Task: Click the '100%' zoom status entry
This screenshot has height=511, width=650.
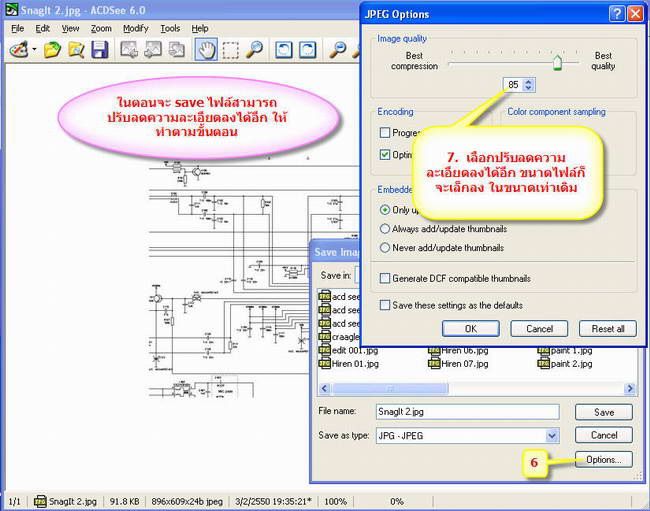Action: pos(335,501)
